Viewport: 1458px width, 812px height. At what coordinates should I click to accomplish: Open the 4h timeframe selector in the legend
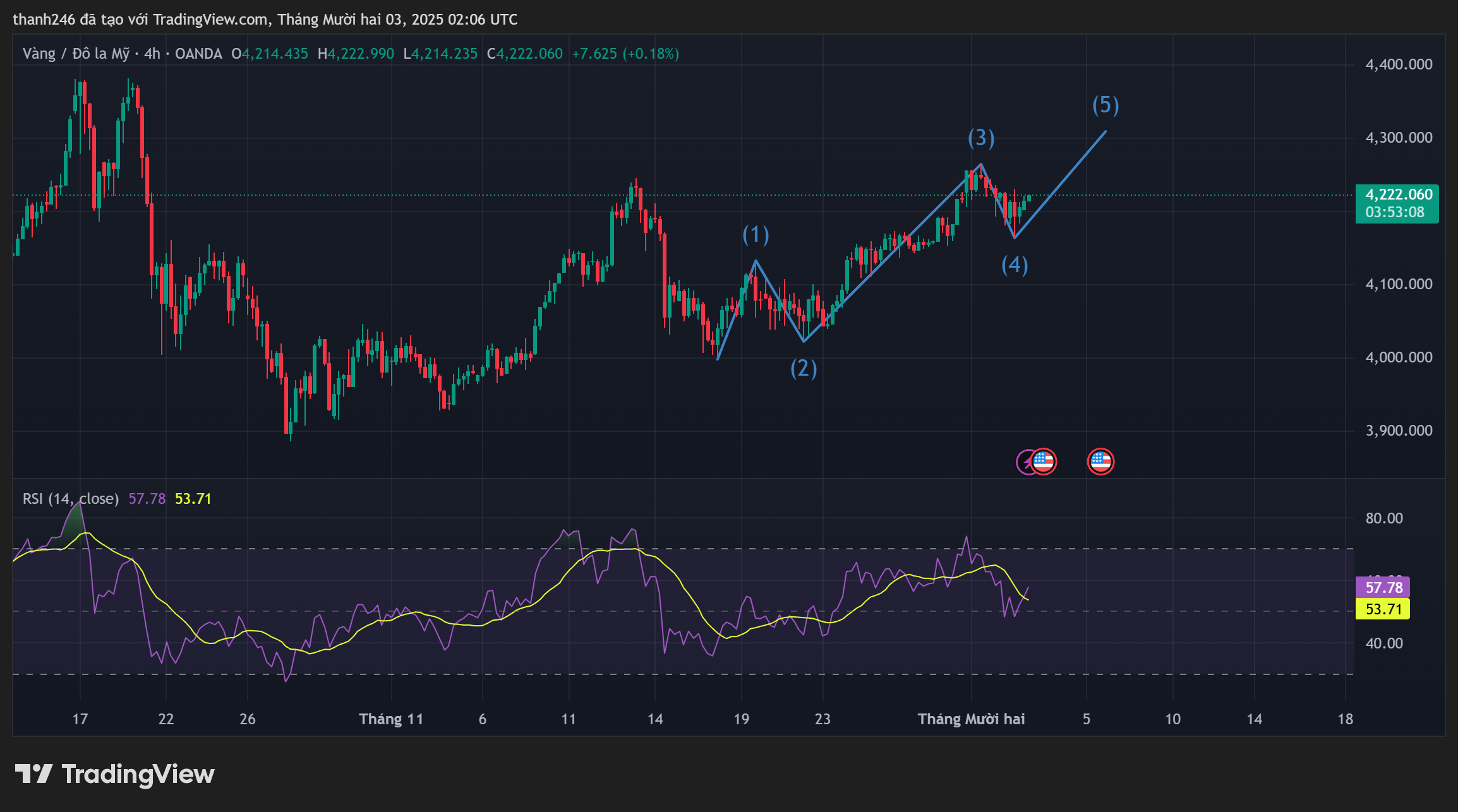[151, 54]
